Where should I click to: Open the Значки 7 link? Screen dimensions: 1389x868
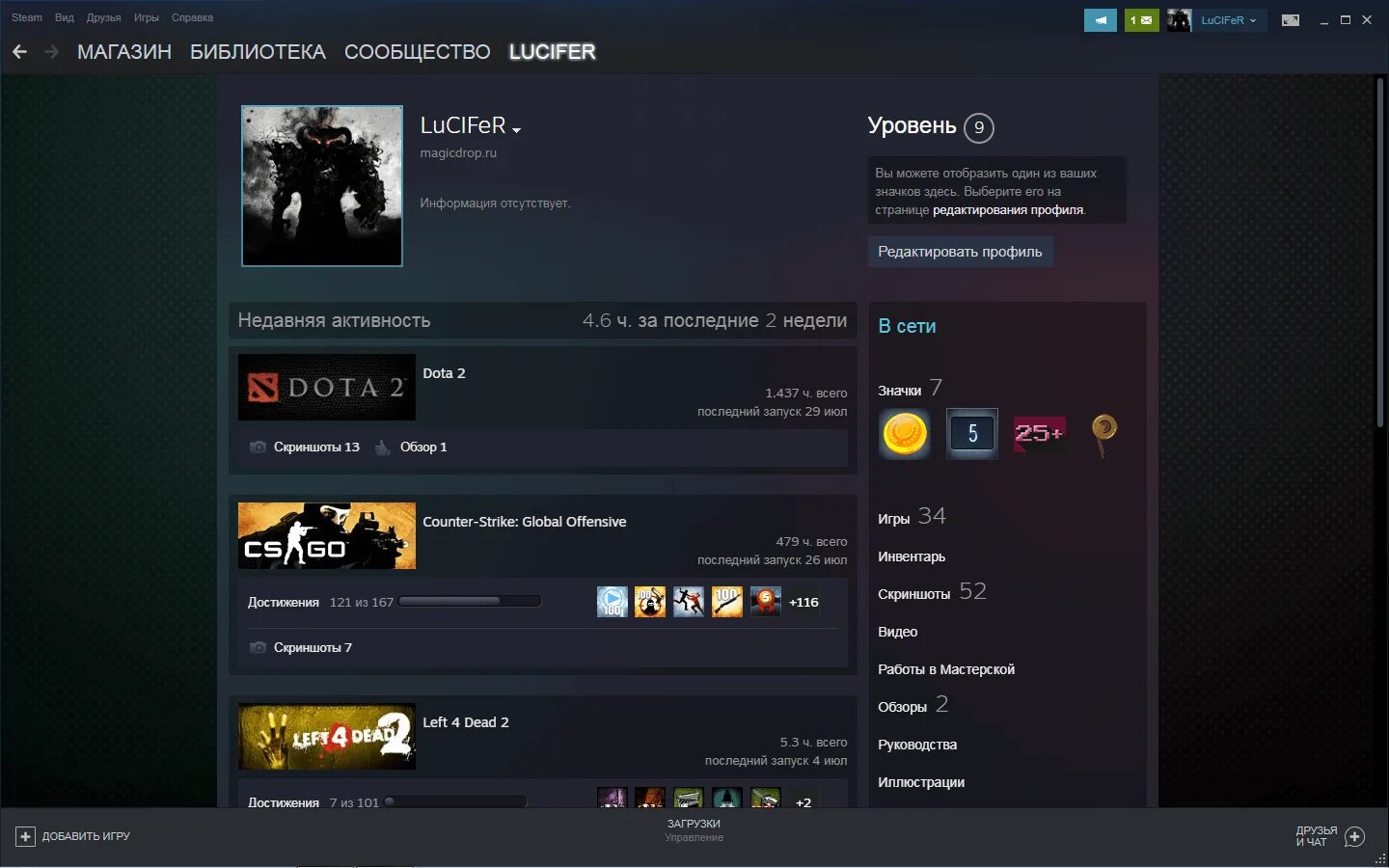(911, 389)
